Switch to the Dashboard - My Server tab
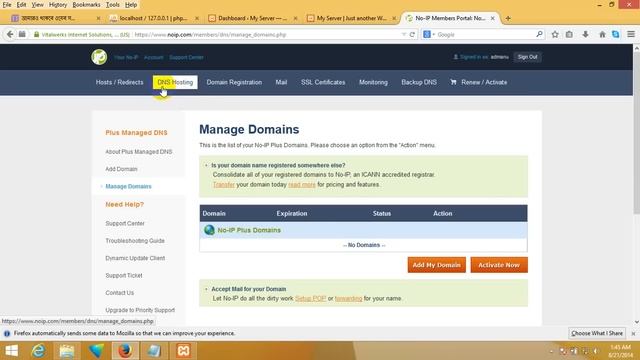The image size is (640, 360). click(253, 18)
